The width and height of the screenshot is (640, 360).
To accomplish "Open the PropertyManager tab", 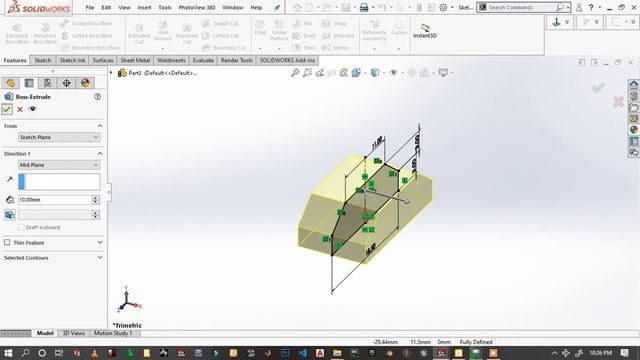I will pyautogui.click(x=29, y=83).
